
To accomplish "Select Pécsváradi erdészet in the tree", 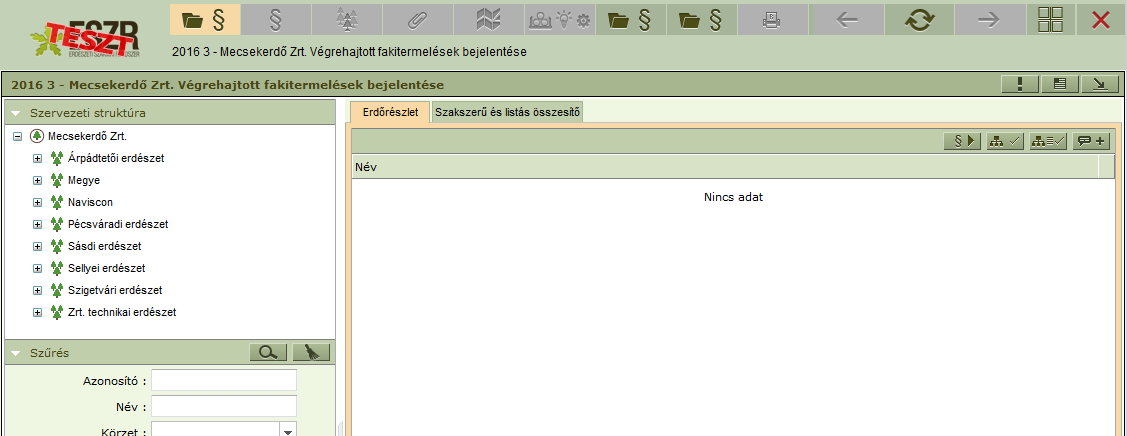I will pyautogui.click(x=118, y=224).
